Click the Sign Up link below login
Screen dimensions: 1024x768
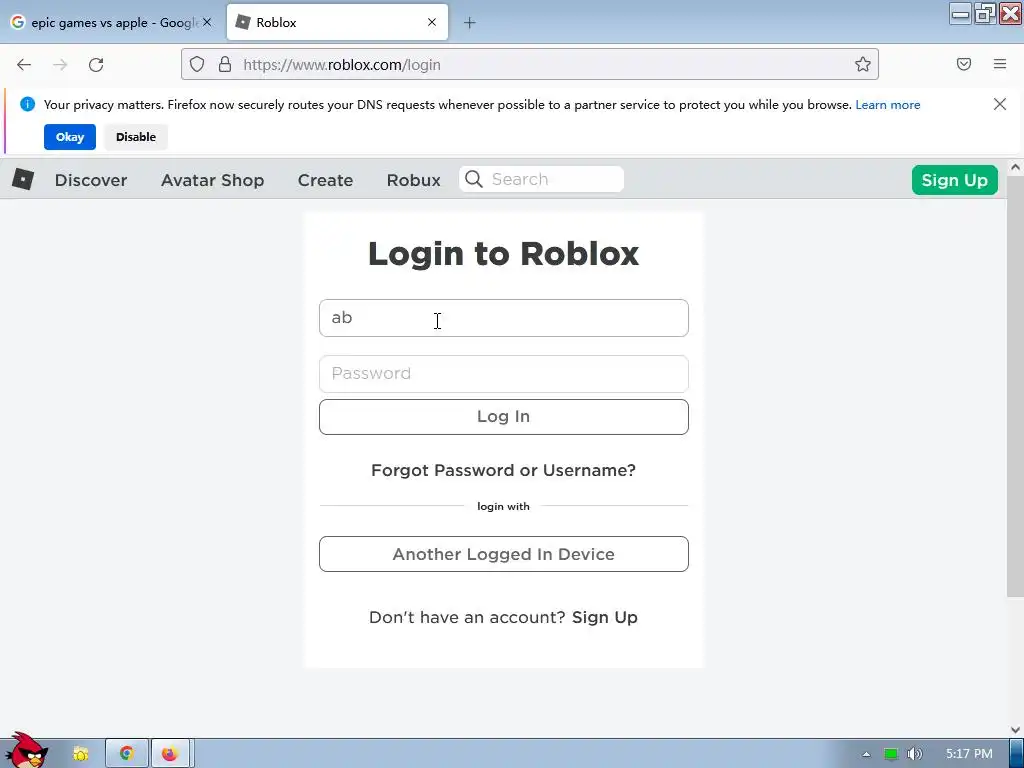point(604,617)
